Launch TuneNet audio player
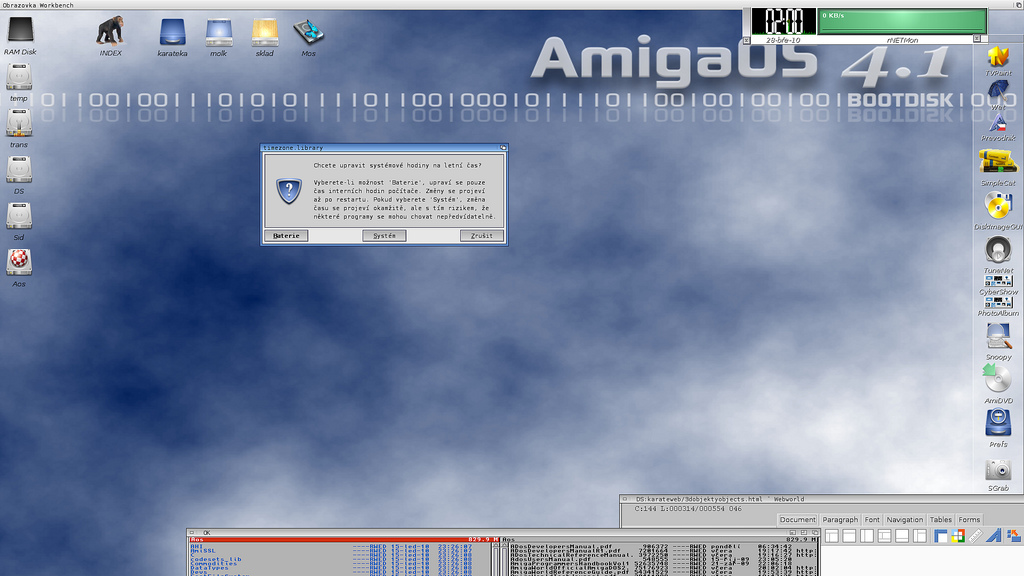This screenshot has width=1024, height=576. [x=997, y=250]
